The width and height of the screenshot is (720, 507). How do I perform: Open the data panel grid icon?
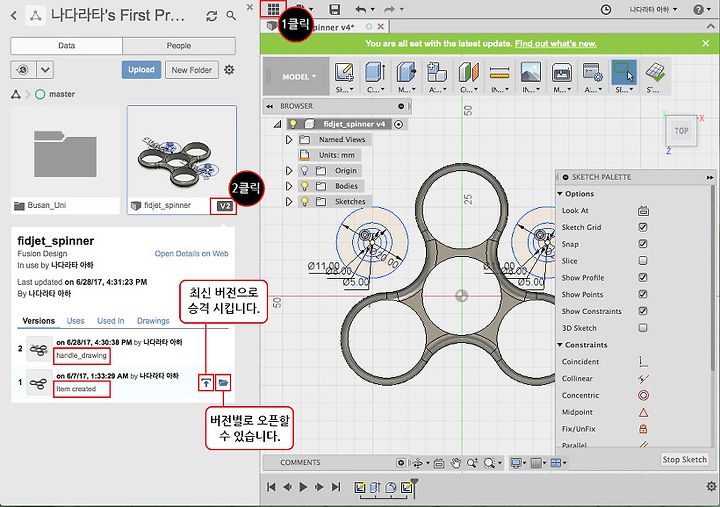pos(273,8)
